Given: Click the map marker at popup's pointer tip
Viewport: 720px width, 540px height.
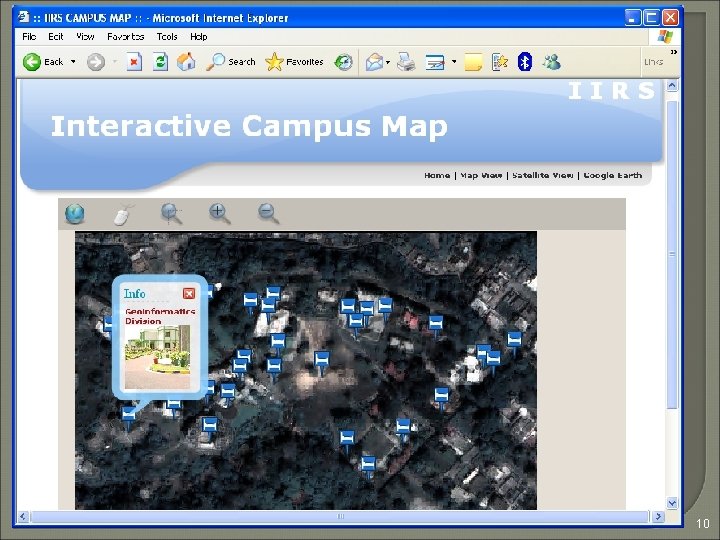Looking at the screenshot, I should (x=129, y=416).
